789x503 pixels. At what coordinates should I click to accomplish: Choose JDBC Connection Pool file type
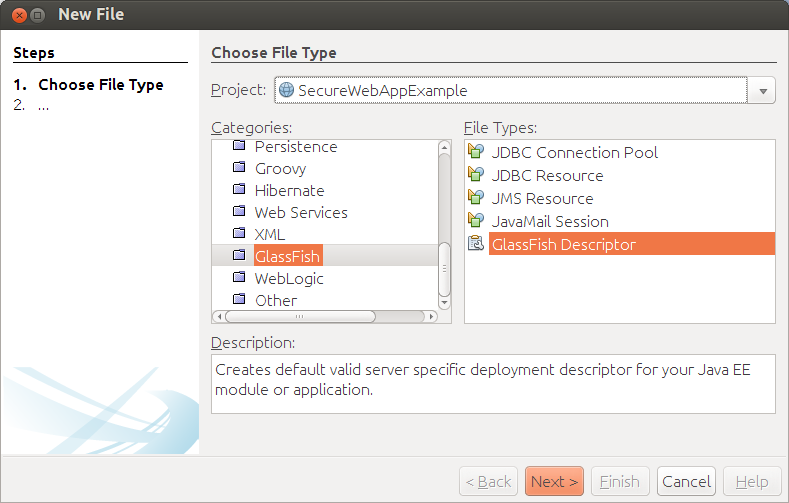[x=574, y=152]
